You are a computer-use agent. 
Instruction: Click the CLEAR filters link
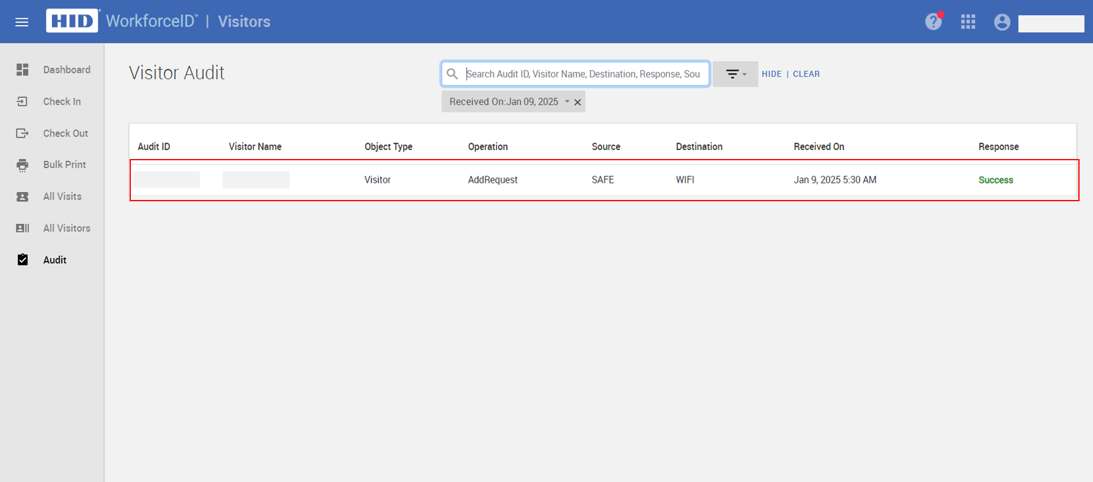(x=807, y=74)
